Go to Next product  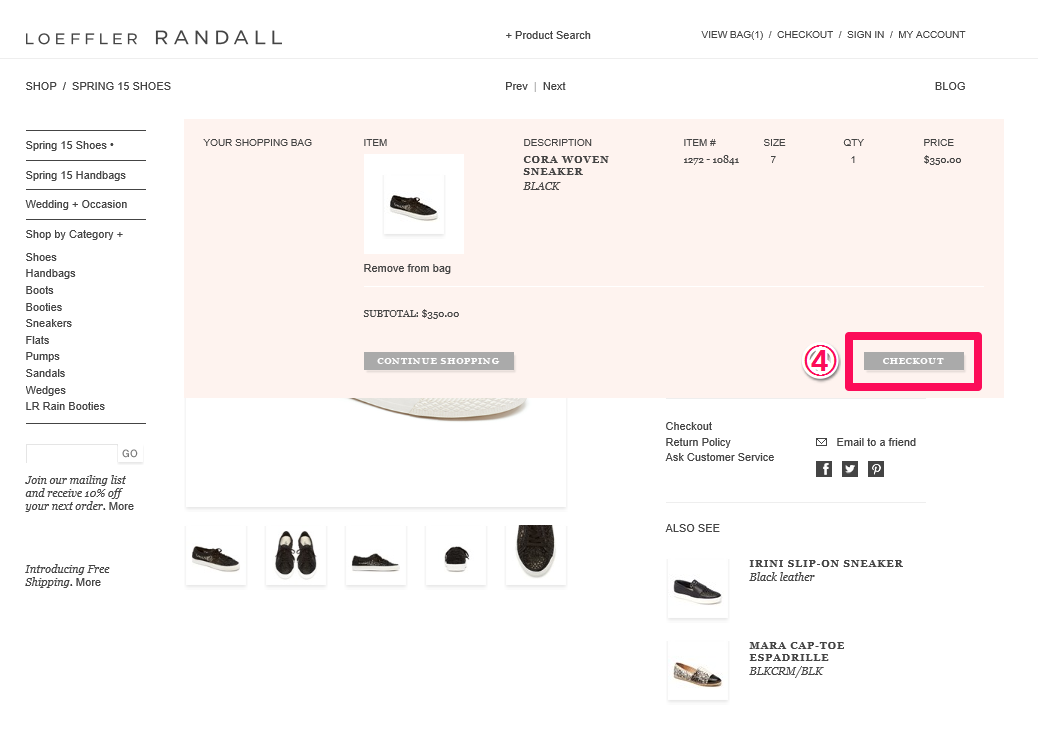pos(554,86)
